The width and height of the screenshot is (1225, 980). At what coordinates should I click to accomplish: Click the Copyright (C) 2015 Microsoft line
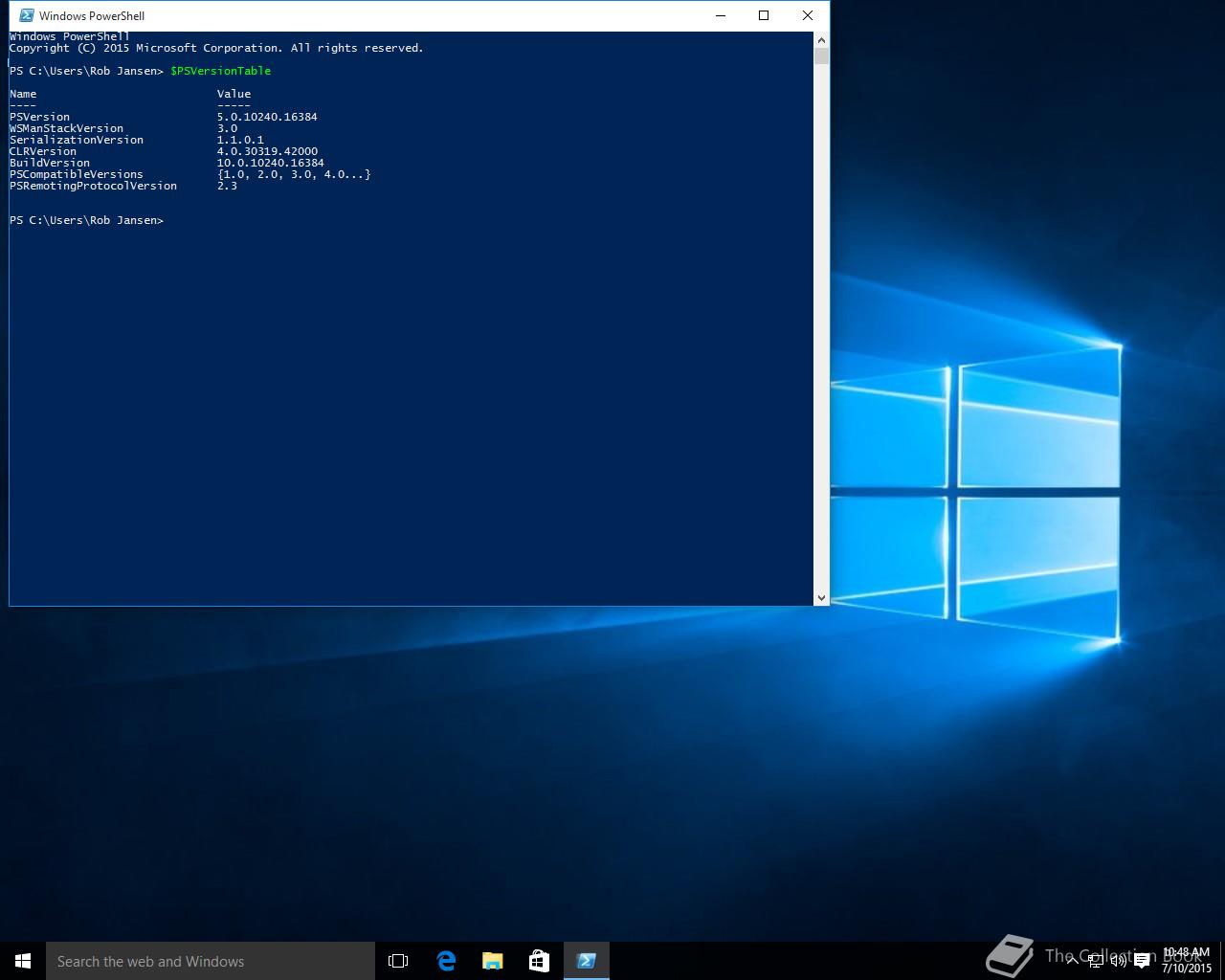tap(216, 48)
